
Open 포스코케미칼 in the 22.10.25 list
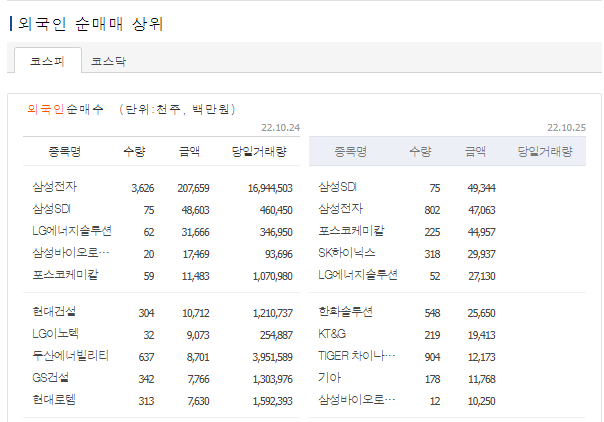tap(351, 231)
